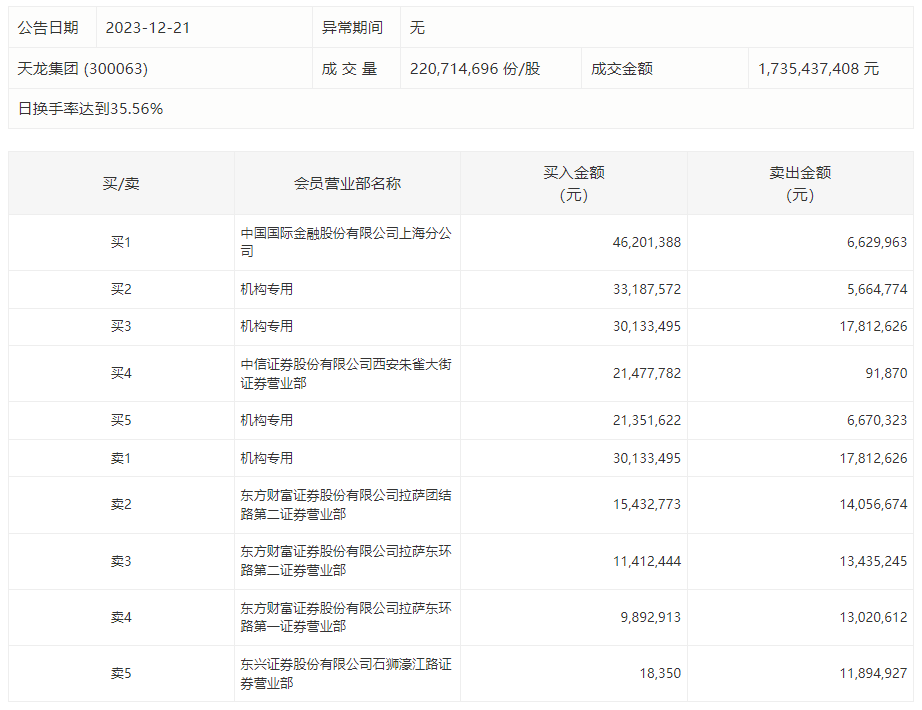Select buy amount 11,412,444
Screen dimensions: 922x710
[x=646, y=562]
